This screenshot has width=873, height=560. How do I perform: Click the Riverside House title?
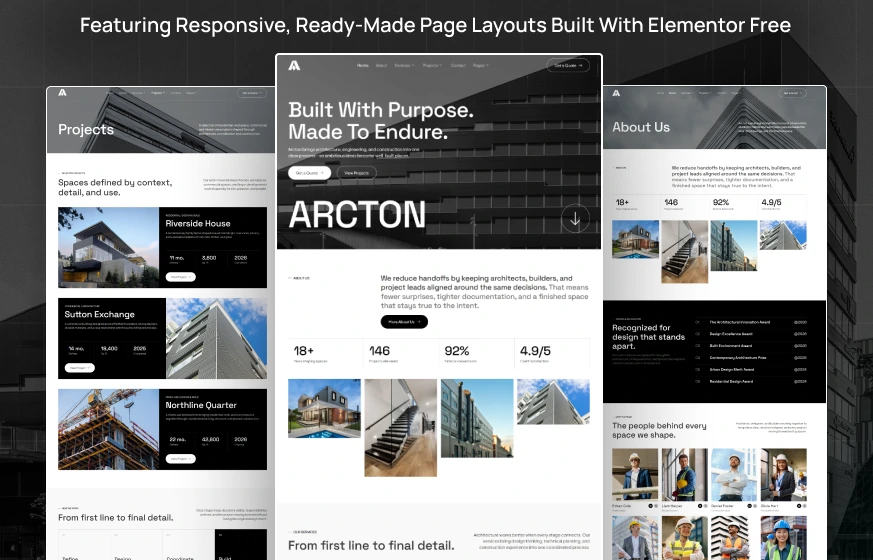tap(198, 223)
